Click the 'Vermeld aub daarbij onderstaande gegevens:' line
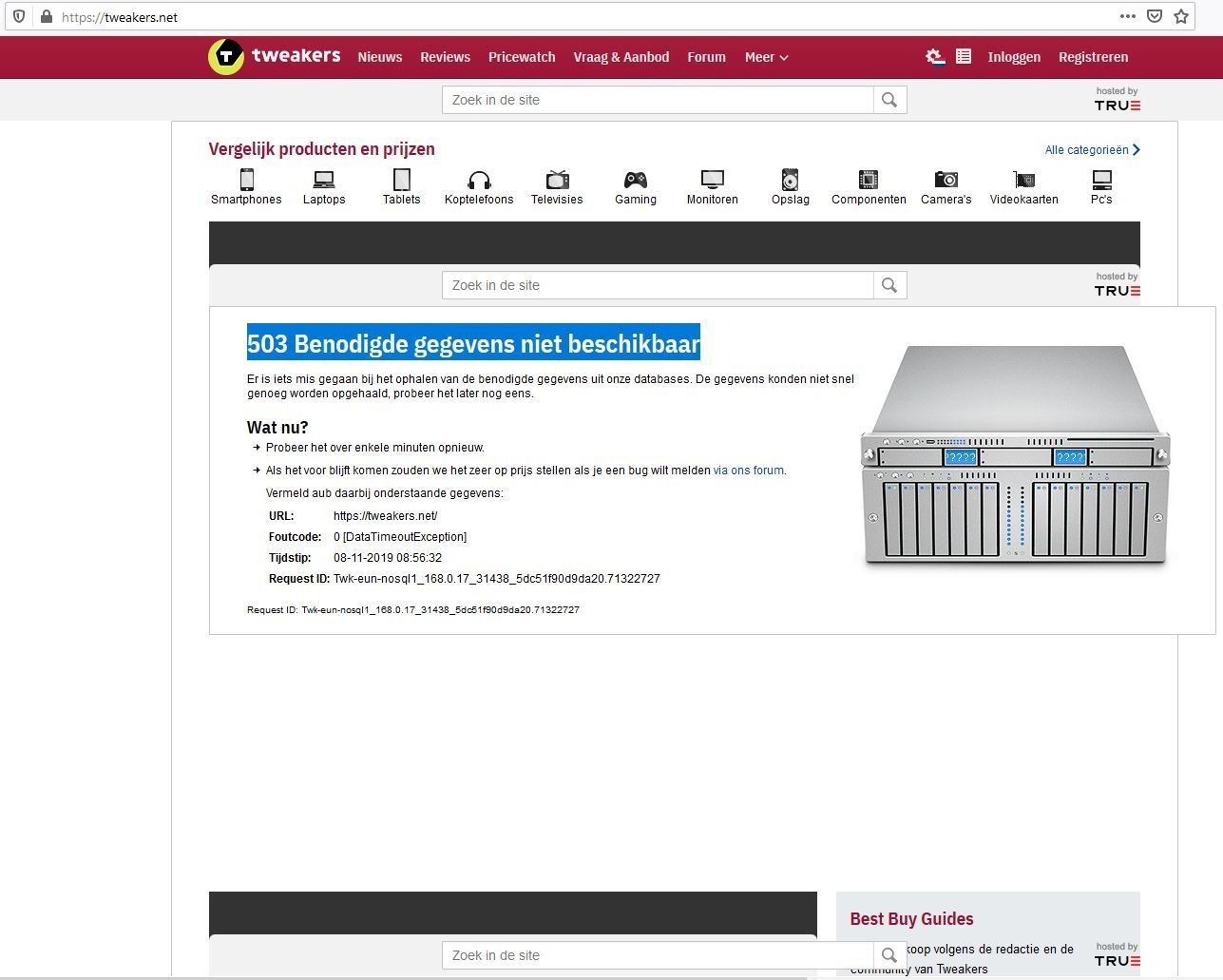Viewport: 1223px width, 980px height. coord(385,493)
